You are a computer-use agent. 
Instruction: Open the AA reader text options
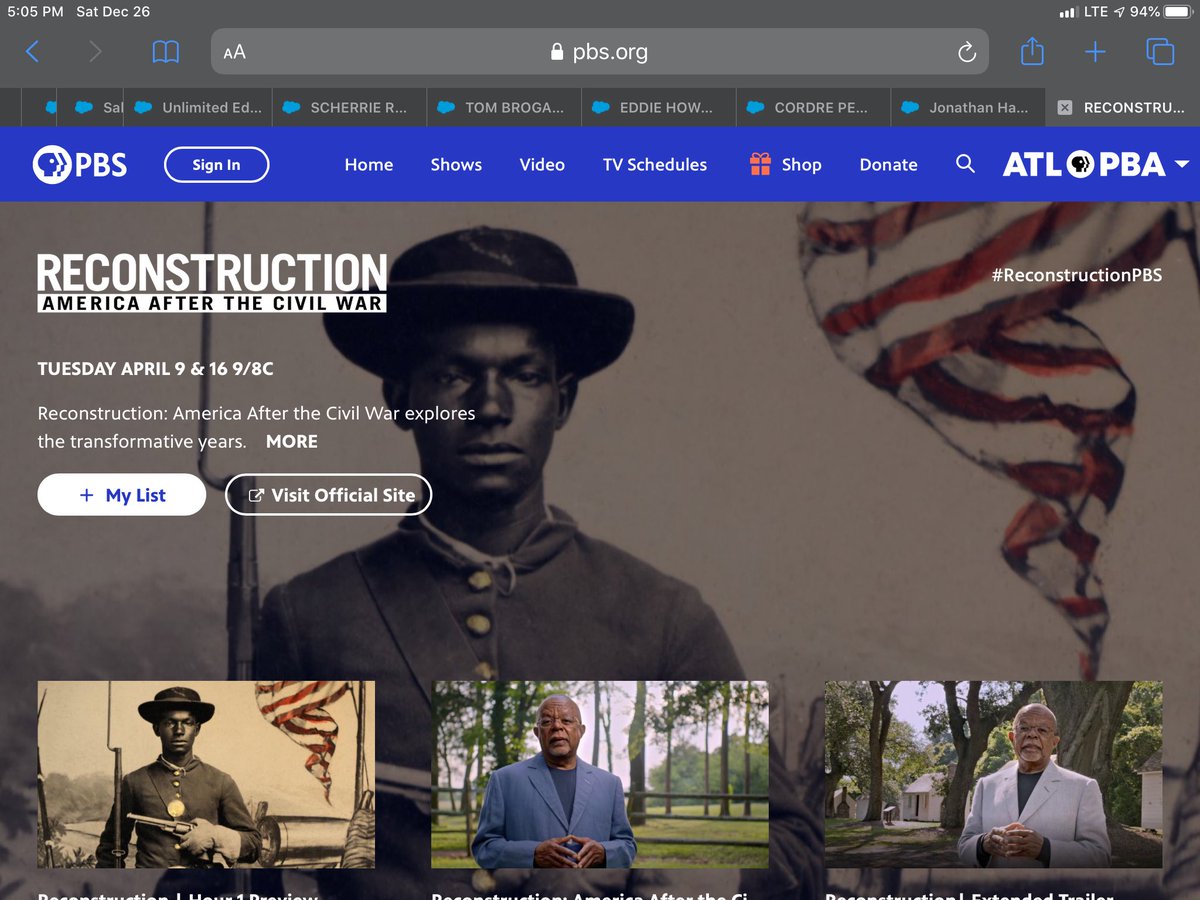(234, 52)
